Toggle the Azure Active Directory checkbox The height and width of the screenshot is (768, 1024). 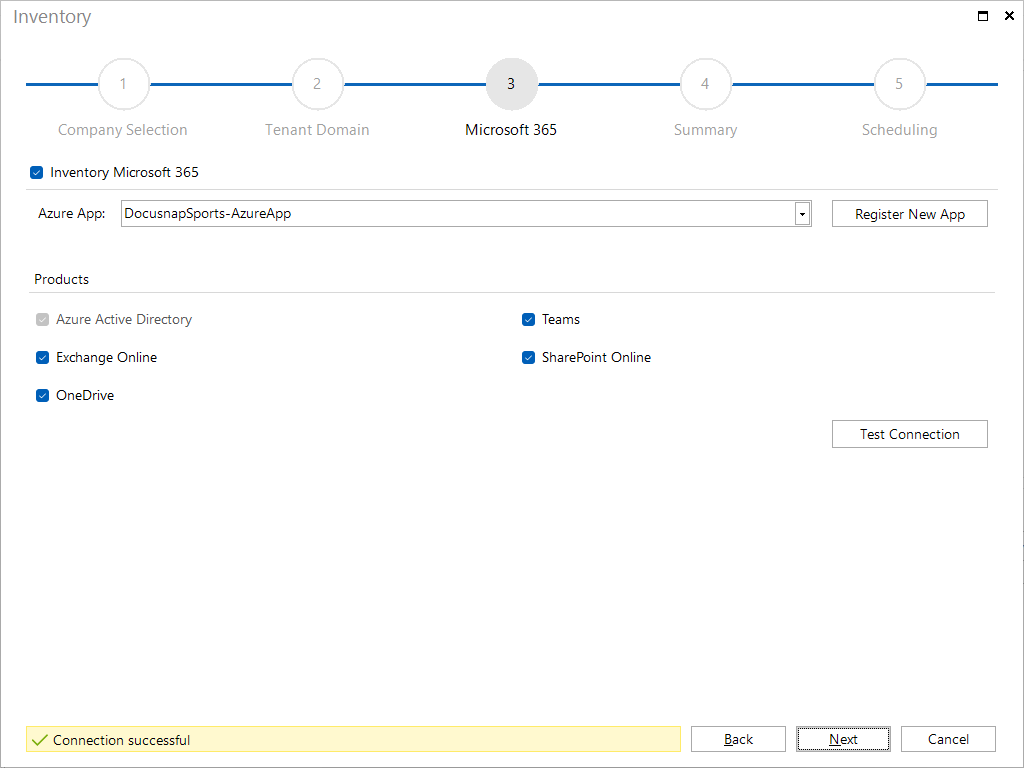(42, 319)
